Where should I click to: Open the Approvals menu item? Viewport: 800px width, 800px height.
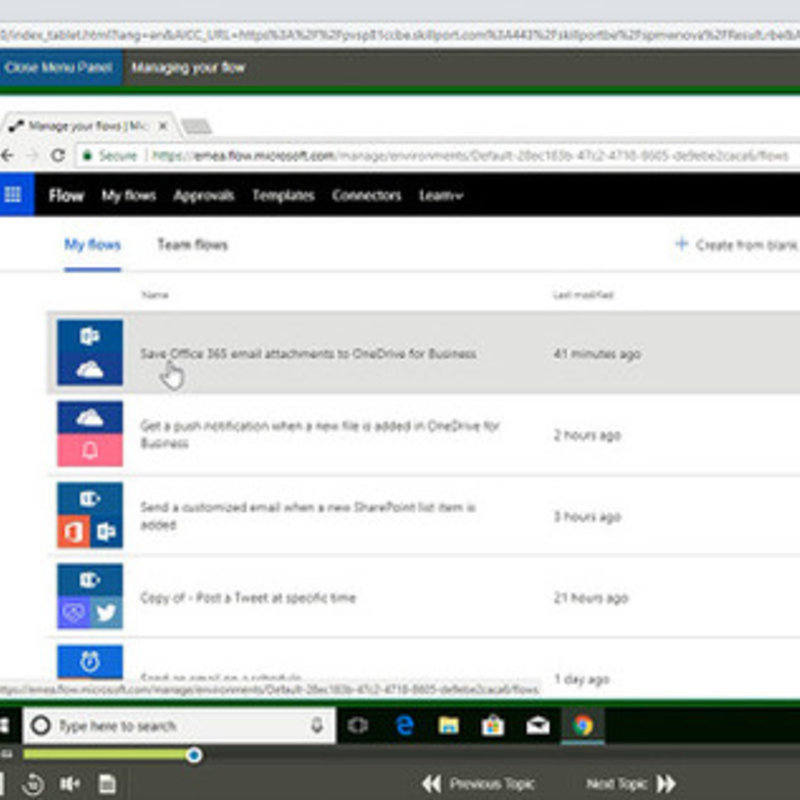[x=204, y=195]
